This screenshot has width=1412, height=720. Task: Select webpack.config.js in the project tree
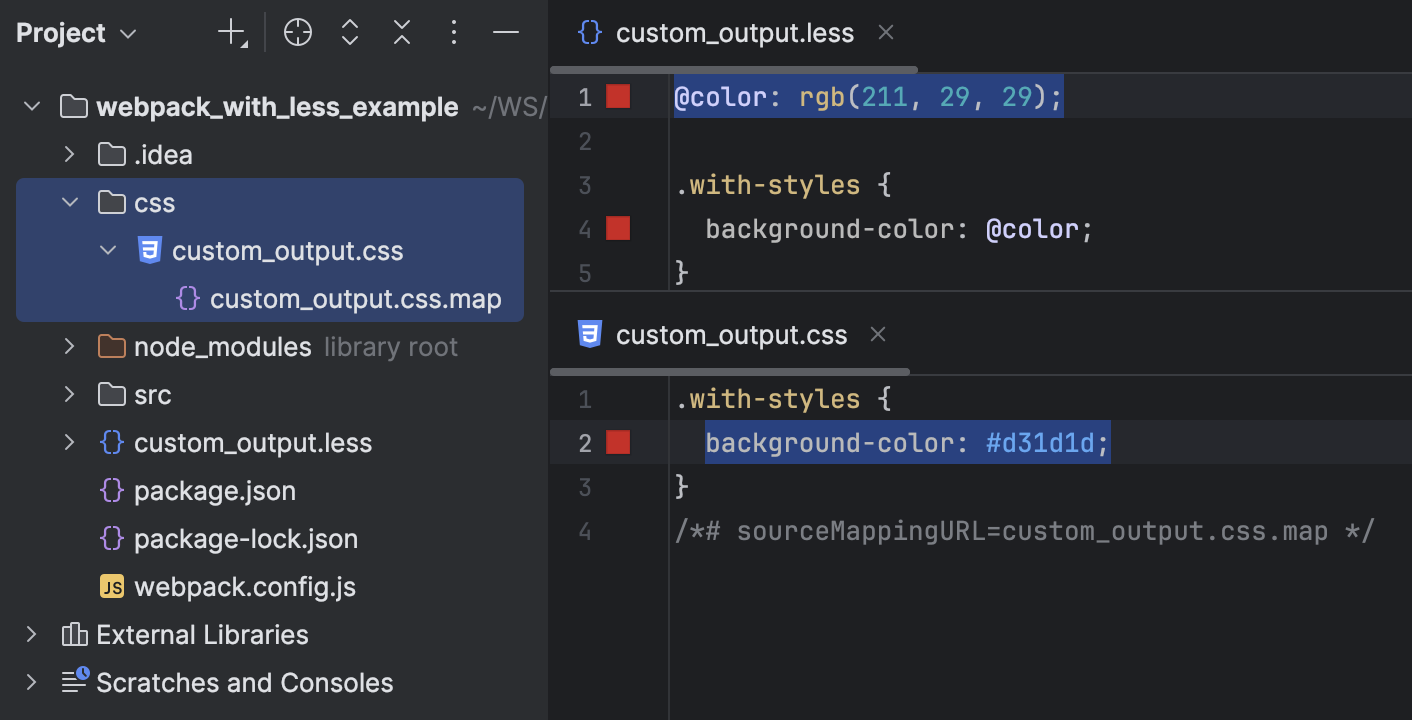[245, 587]
